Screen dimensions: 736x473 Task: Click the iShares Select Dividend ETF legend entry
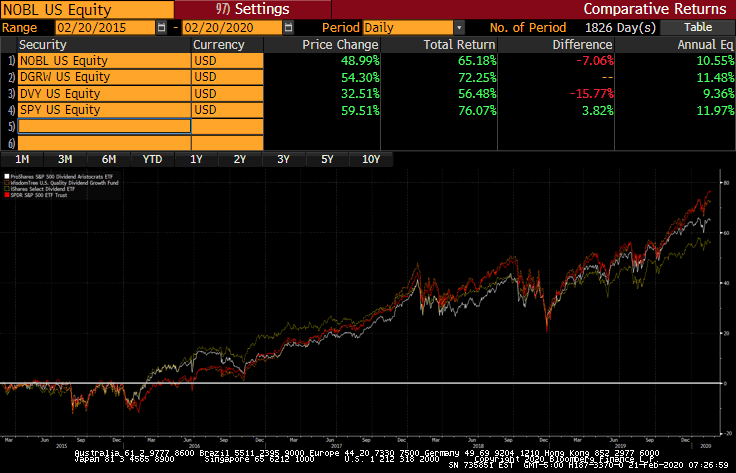tap(40, 189)
